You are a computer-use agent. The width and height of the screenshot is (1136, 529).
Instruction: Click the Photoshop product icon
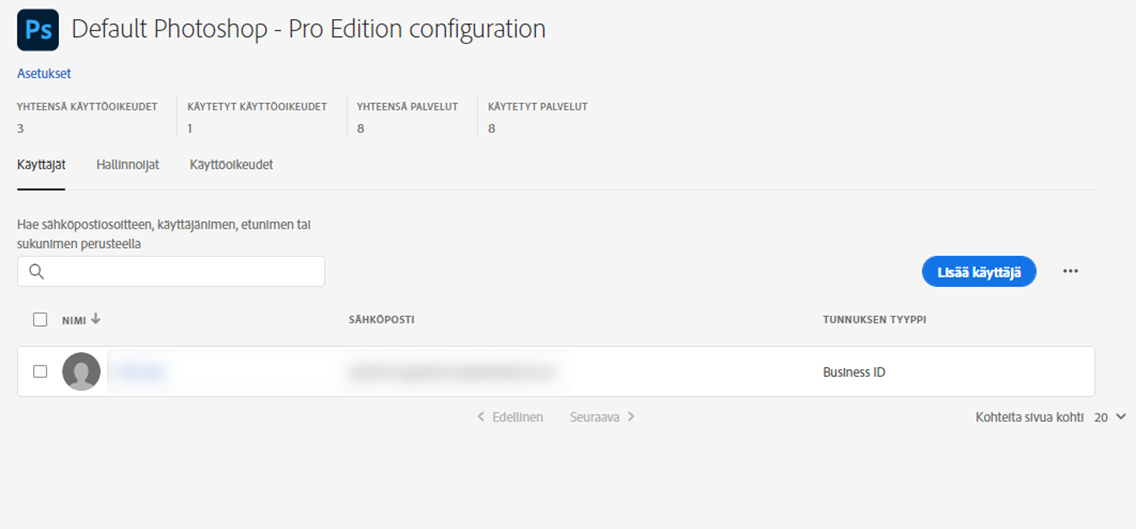pyautogui.click(x=38, y=30)
